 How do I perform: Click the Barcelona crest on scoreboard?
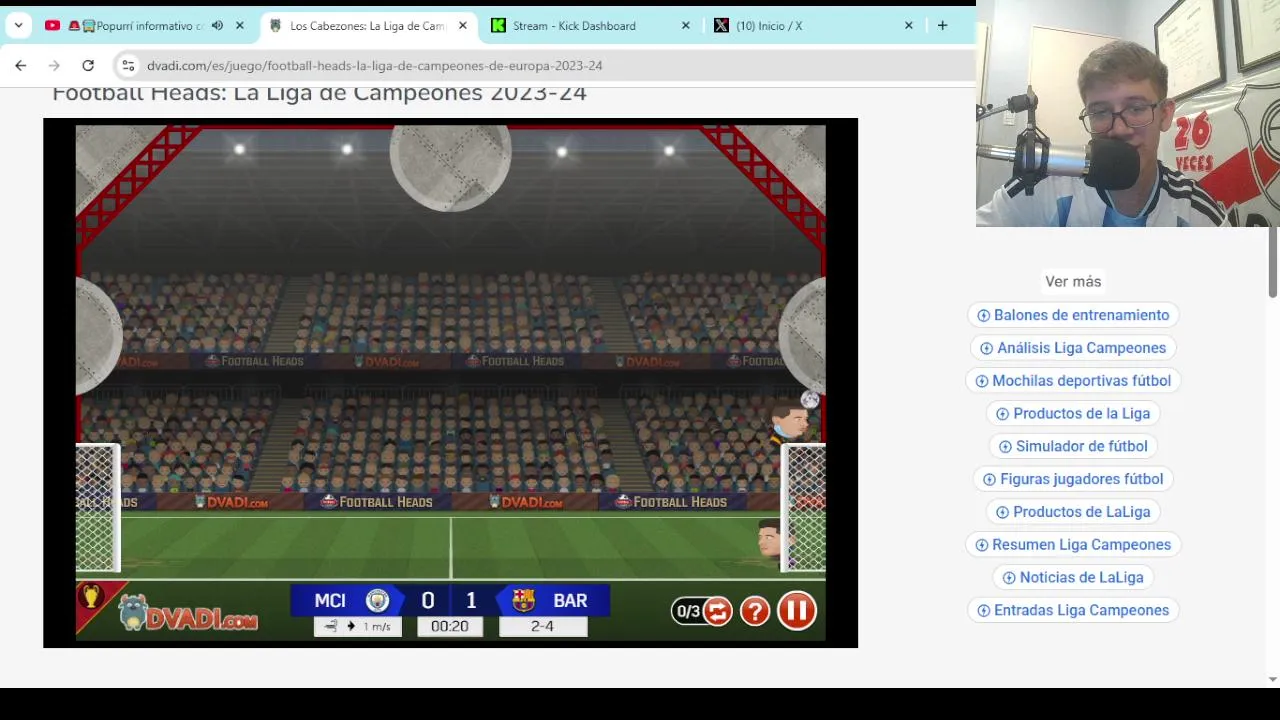(x=523, y=600)
